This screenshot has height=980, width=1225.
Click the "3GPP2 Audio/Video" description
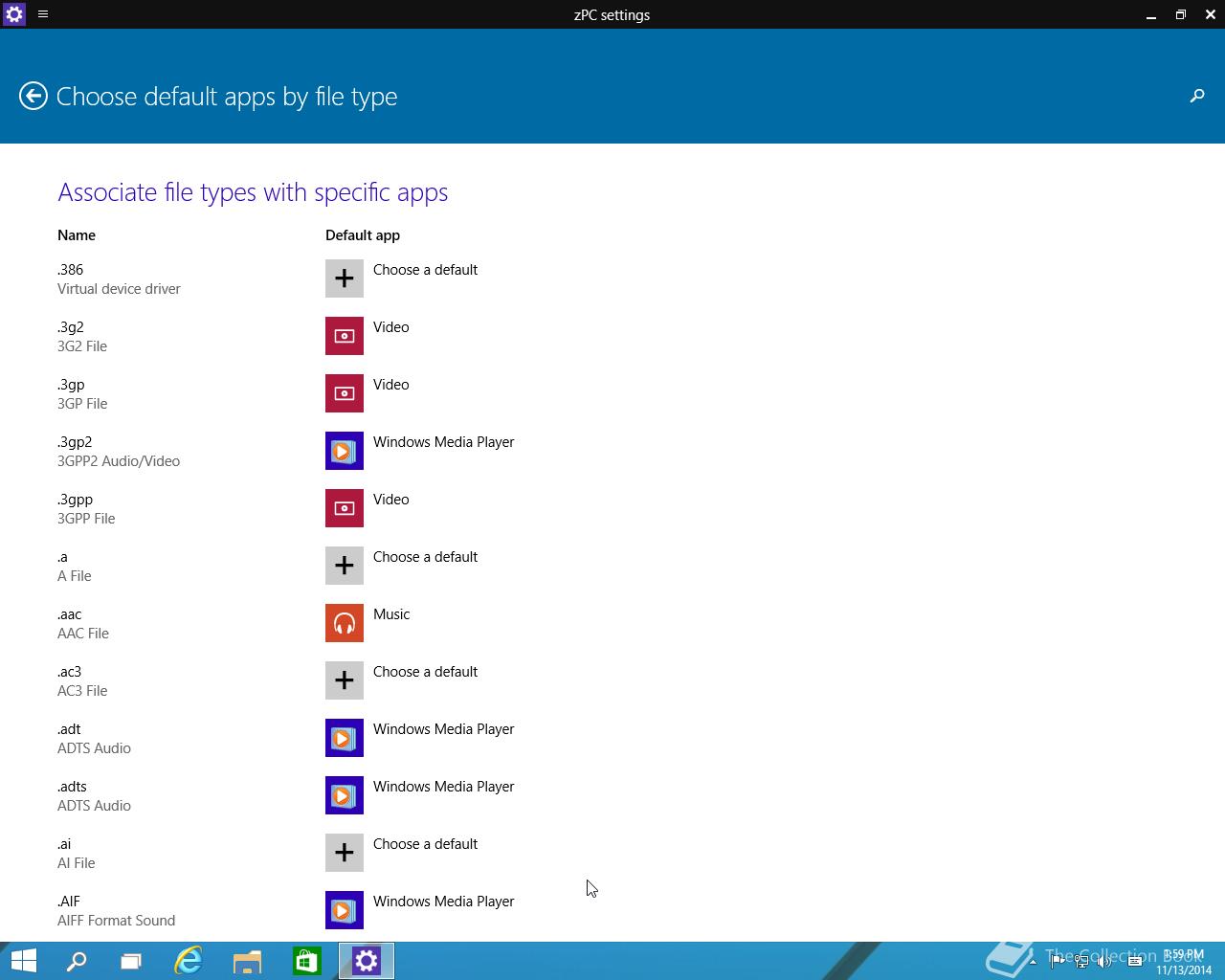(x=119, y=461)
